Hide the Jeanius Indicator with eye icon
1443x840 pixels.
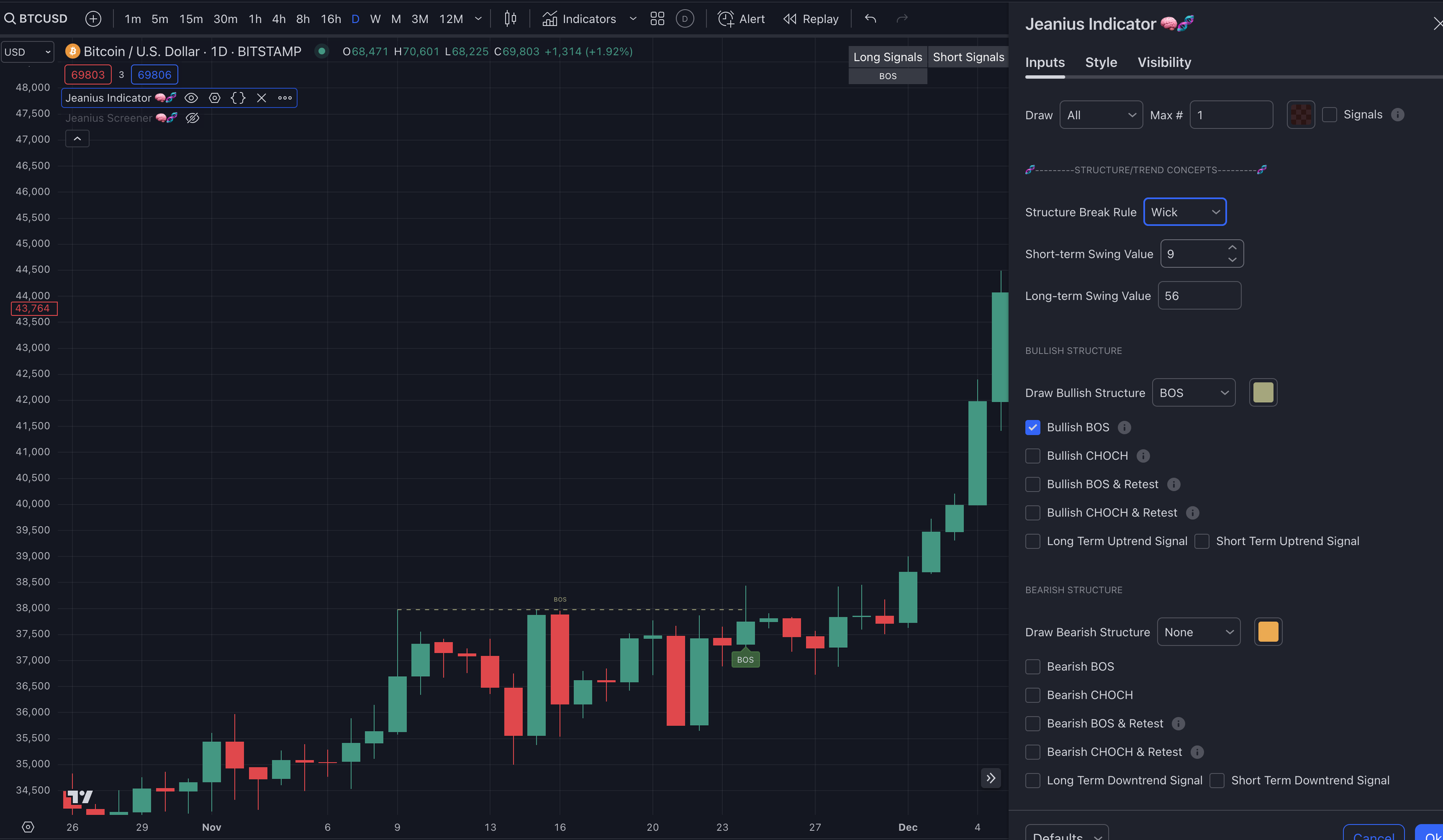(x=191, y=98)
